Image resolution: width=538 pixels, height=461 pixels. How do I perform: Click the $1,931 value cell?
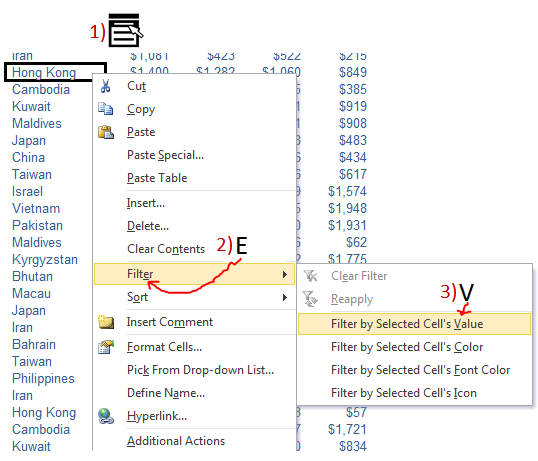pyautogui.click(x=348, y=225)
